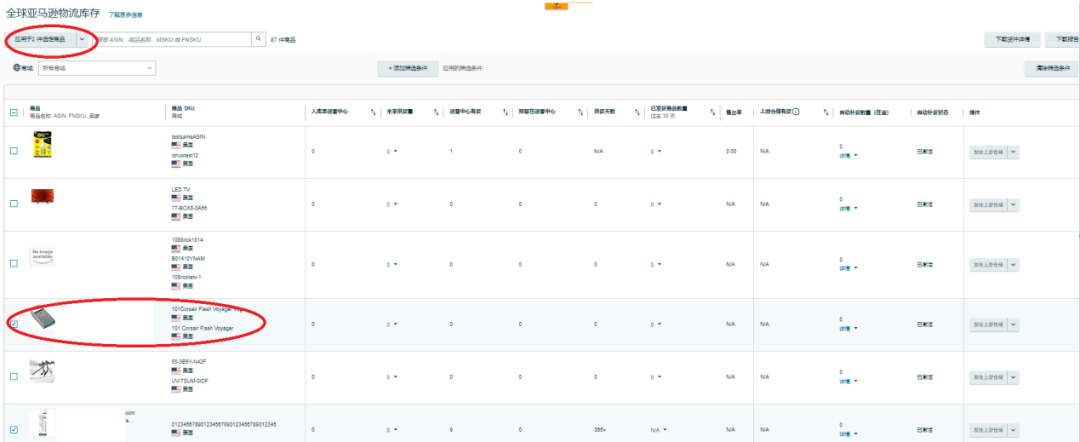Image resolution: width=1080 pixels, height=442 pixels.
Task: Click the globe icon beside the marketplace filter
Action: pos(17,67)
